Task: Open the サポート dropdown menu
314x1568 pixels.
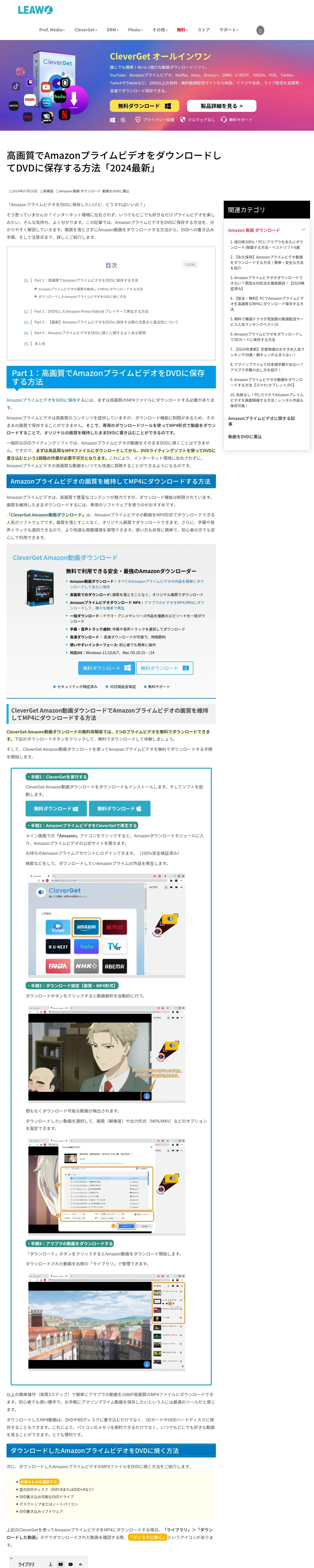Action: 229,30
